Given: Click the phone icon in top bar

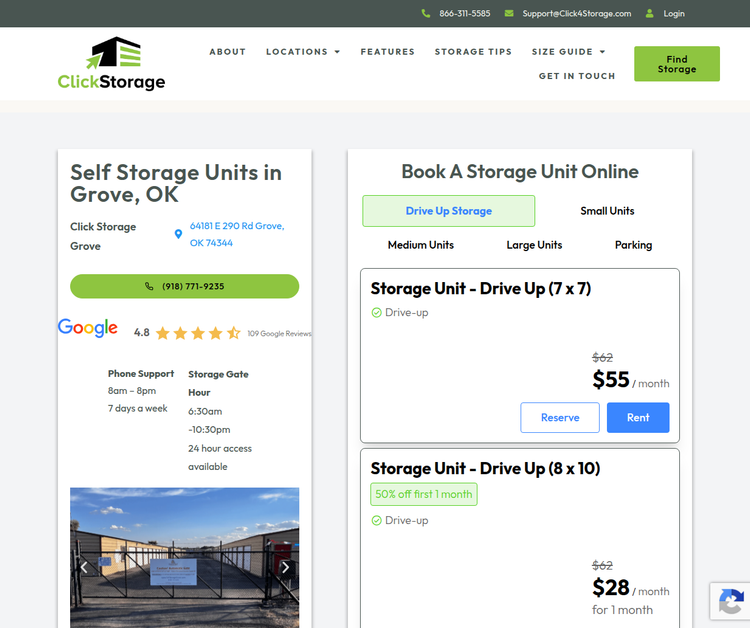Looking at the screenshot, I should point(426,13).
